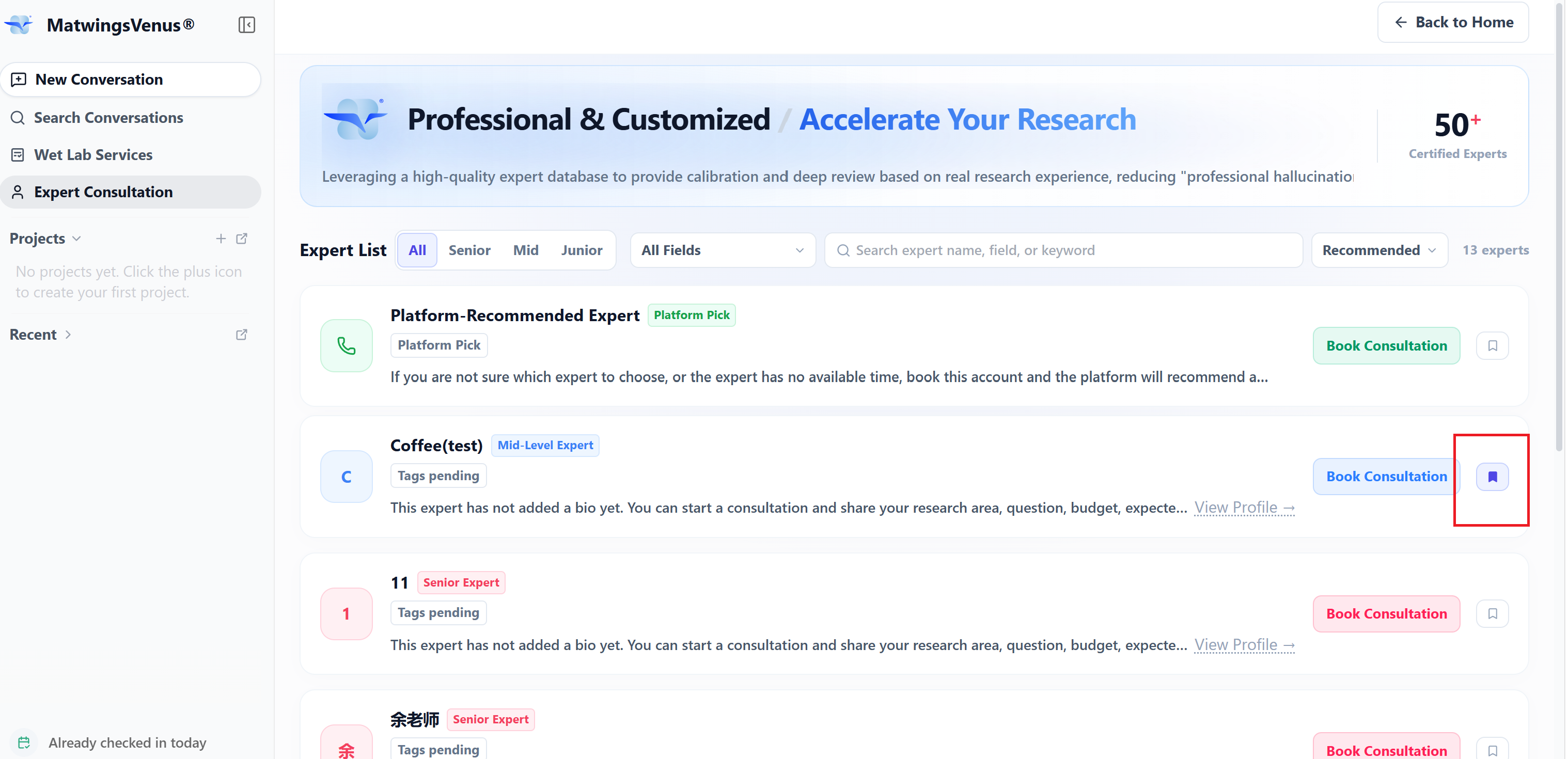The width and height of the screenshot is (1568, 759).
Task: Expand the Recent section chevron
Action: (68, 335)
